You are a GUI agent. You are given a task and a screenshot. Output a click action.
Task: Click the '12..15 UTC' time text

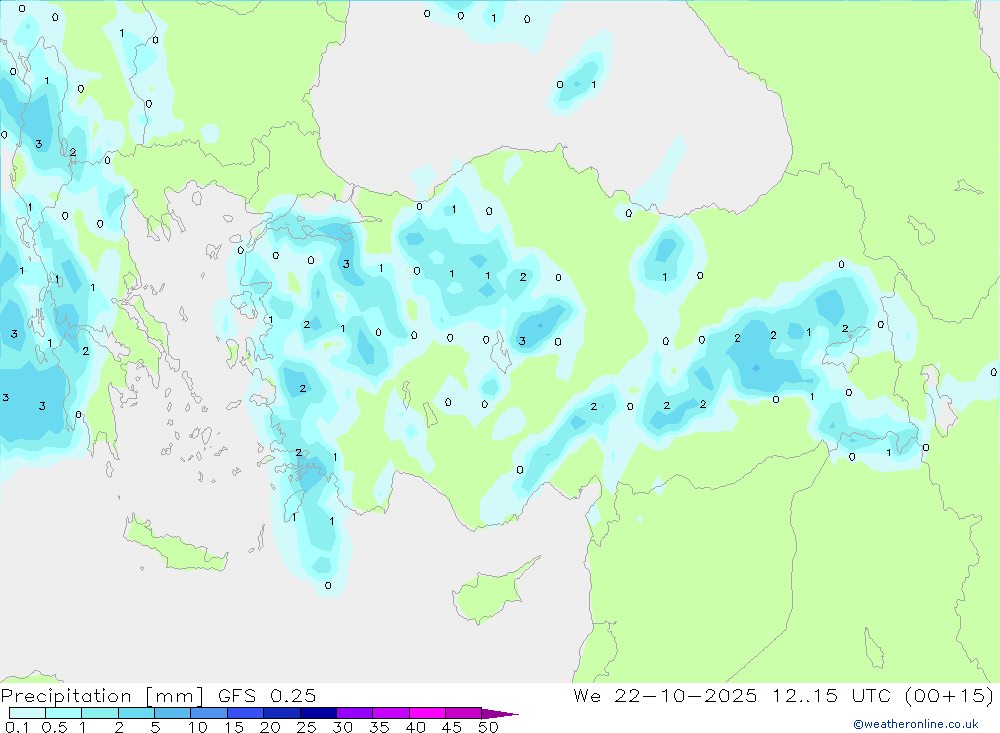[831, 696]
